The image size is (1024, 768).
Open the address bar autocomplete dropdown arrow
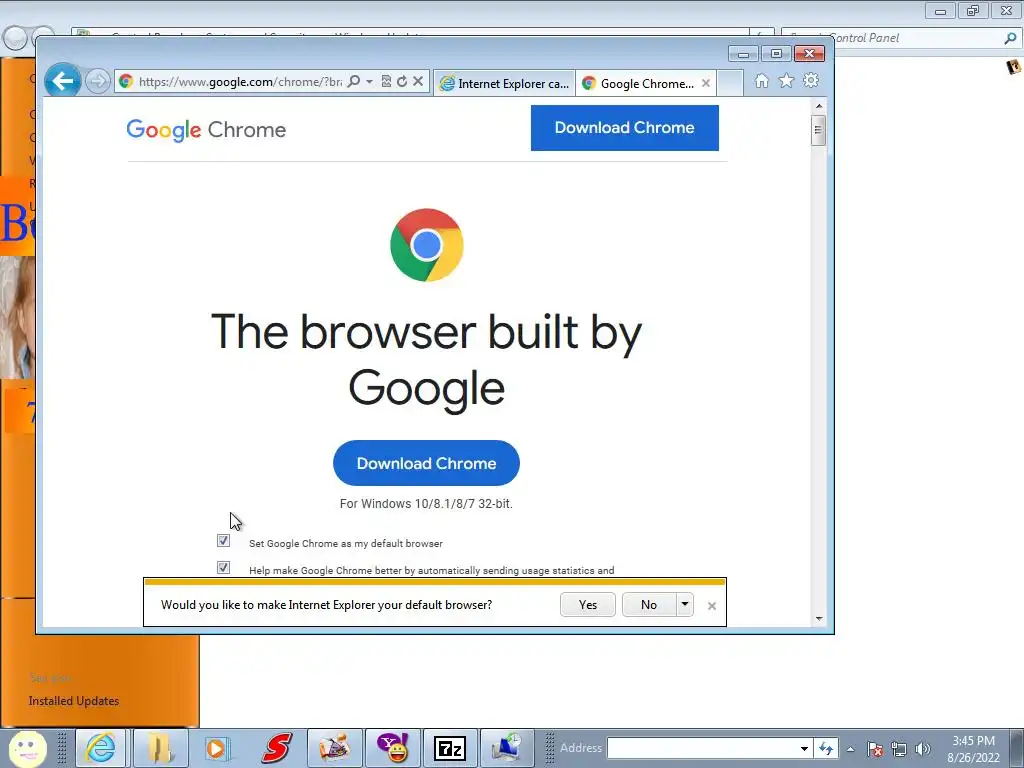(370, 82)
